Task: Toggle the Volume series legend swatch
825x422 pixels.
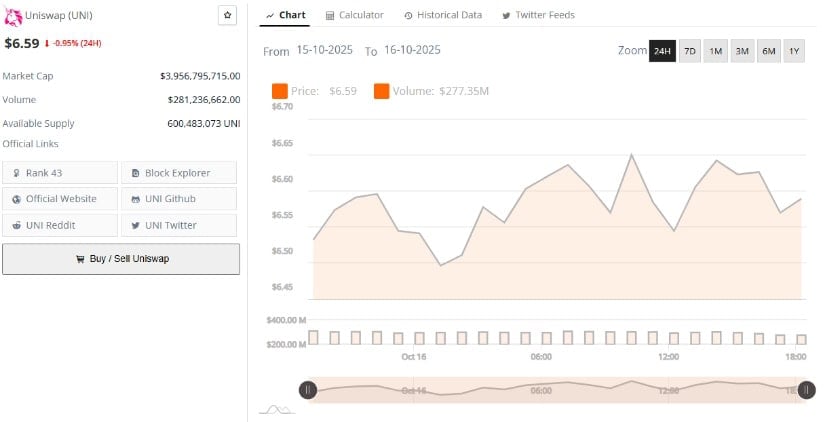Action: click(x=382, y=91)
